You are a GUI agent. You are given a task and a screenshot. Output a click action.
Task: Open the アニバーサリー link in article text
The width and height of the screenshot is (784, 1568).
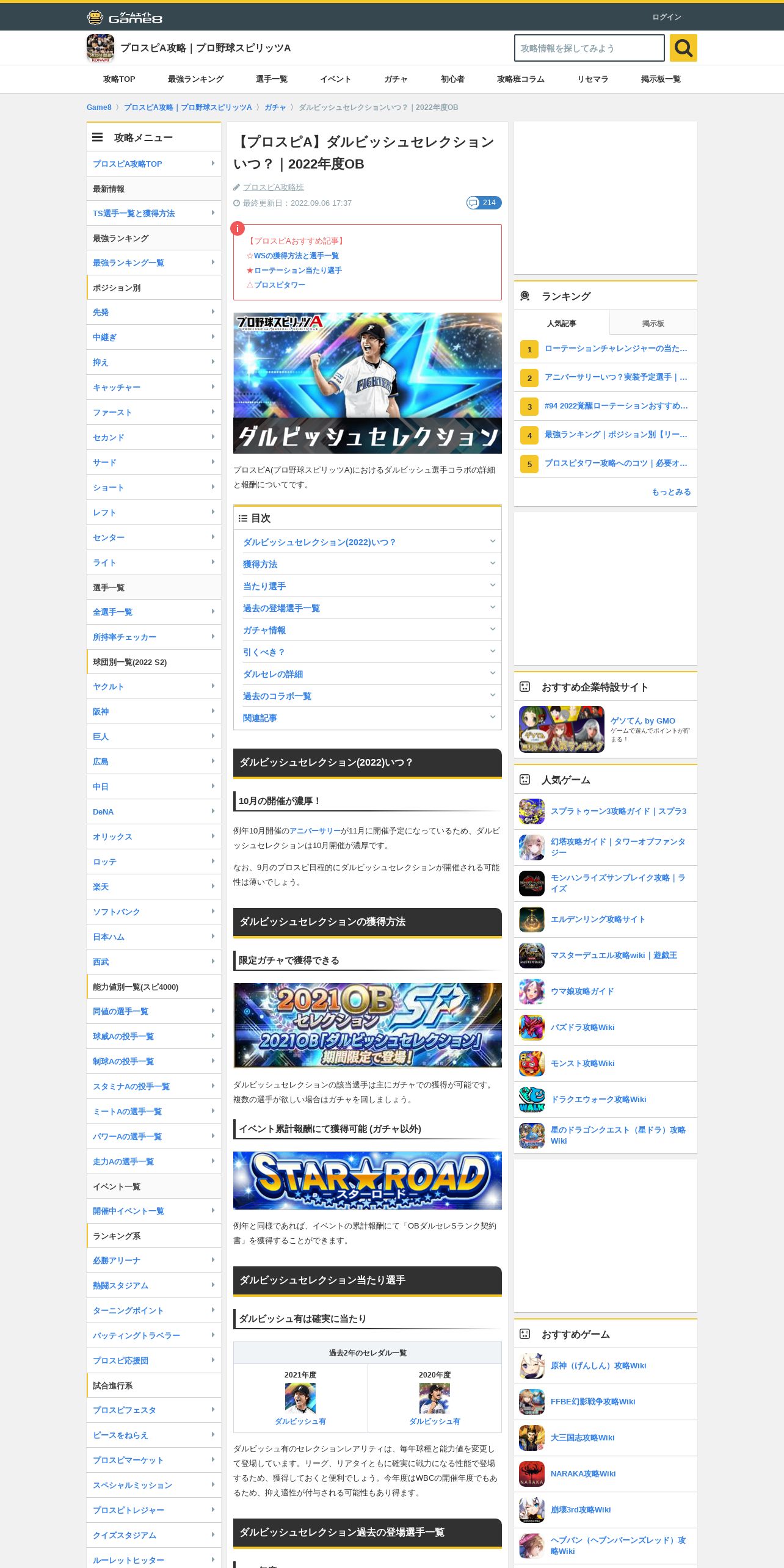click(315, 831)
